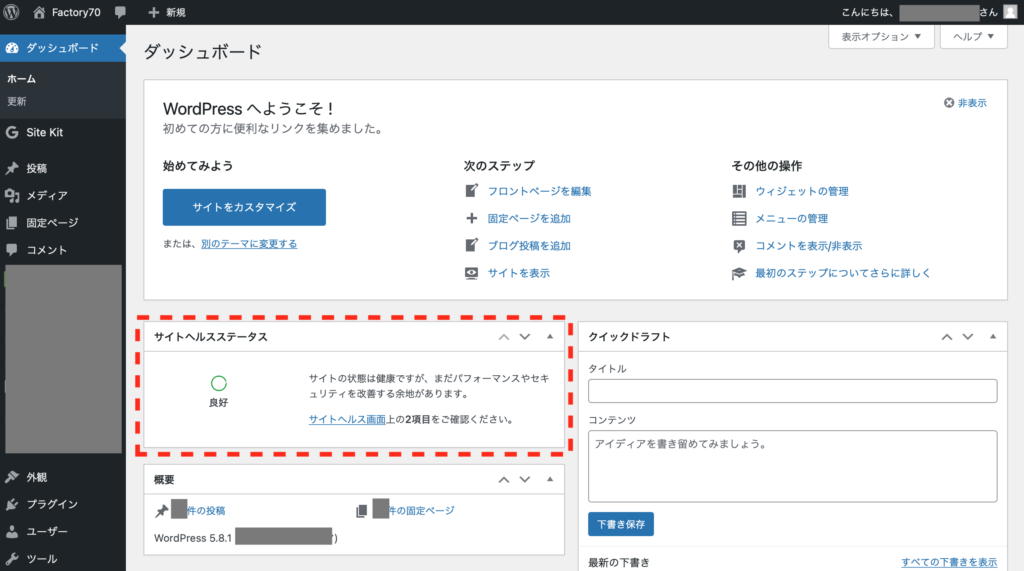This screenshot has height=571, width=1024.
Task: Click the plus icon beside 固定ページを追加
Action: click(x=472, y=218)
